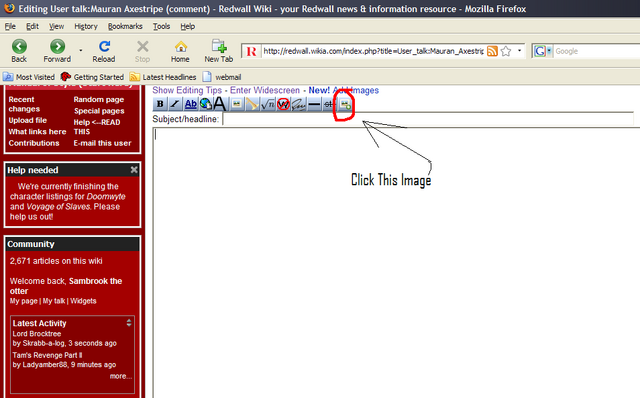
Task: Open My page link
Action: [x=23, y=301]
